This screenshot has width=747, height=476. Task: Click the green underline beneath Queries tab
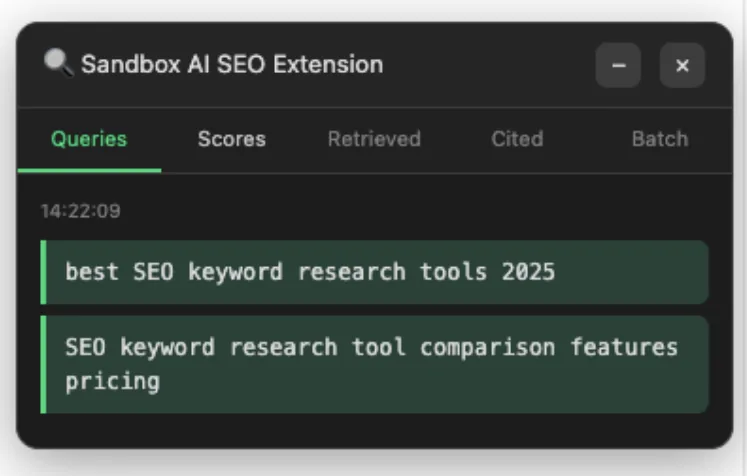click(x=89, y=170)
